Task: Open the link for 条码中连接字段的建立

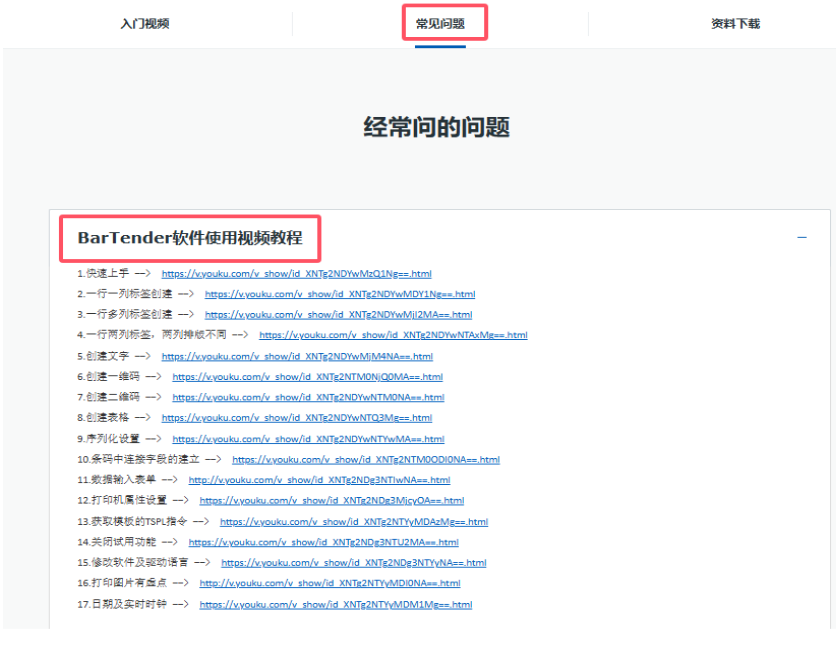Action: pyautogui.click(x=366, y=460)
